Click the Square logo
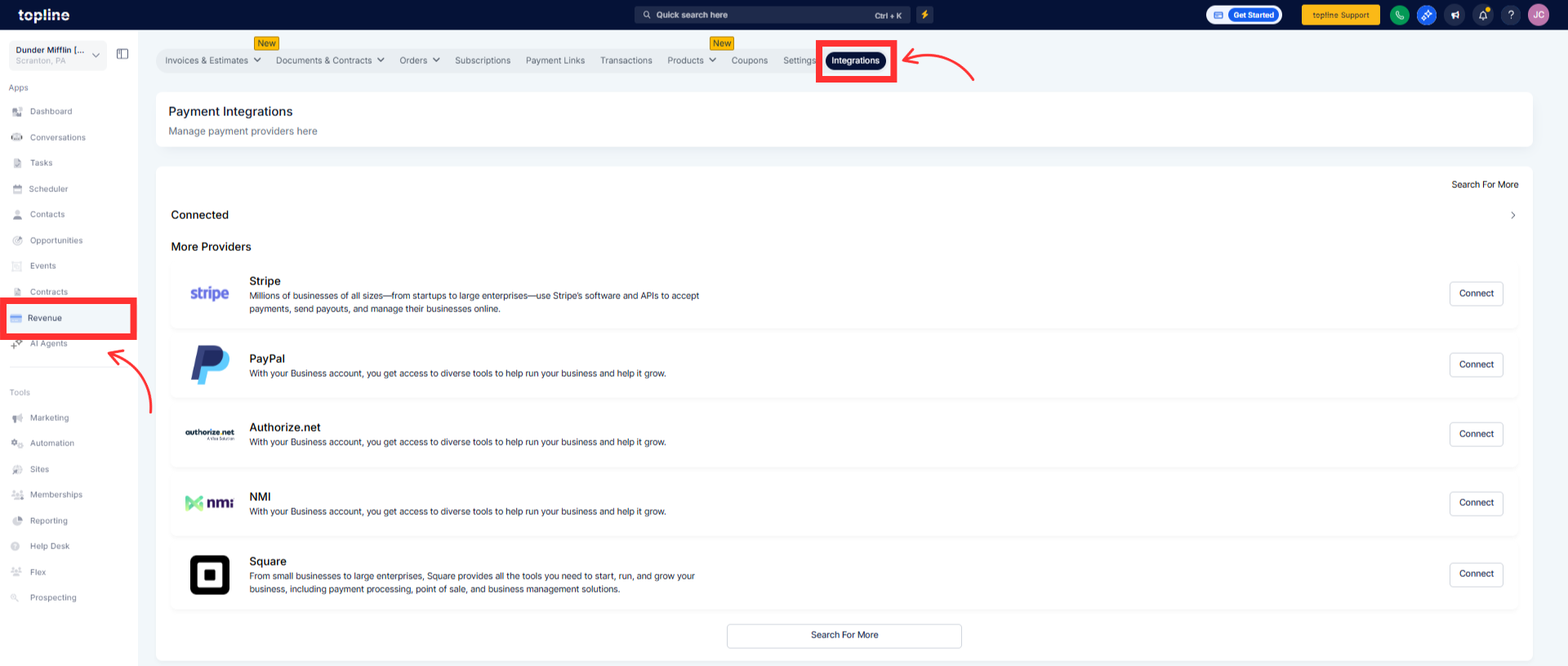 click(x=210, y=574)
